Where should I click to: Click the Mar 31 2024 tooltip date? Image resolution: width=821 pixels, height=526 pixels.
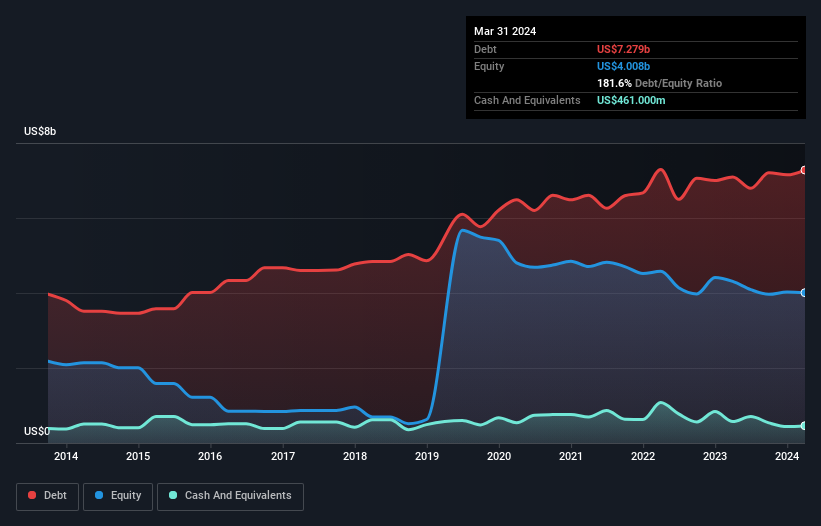505,31
